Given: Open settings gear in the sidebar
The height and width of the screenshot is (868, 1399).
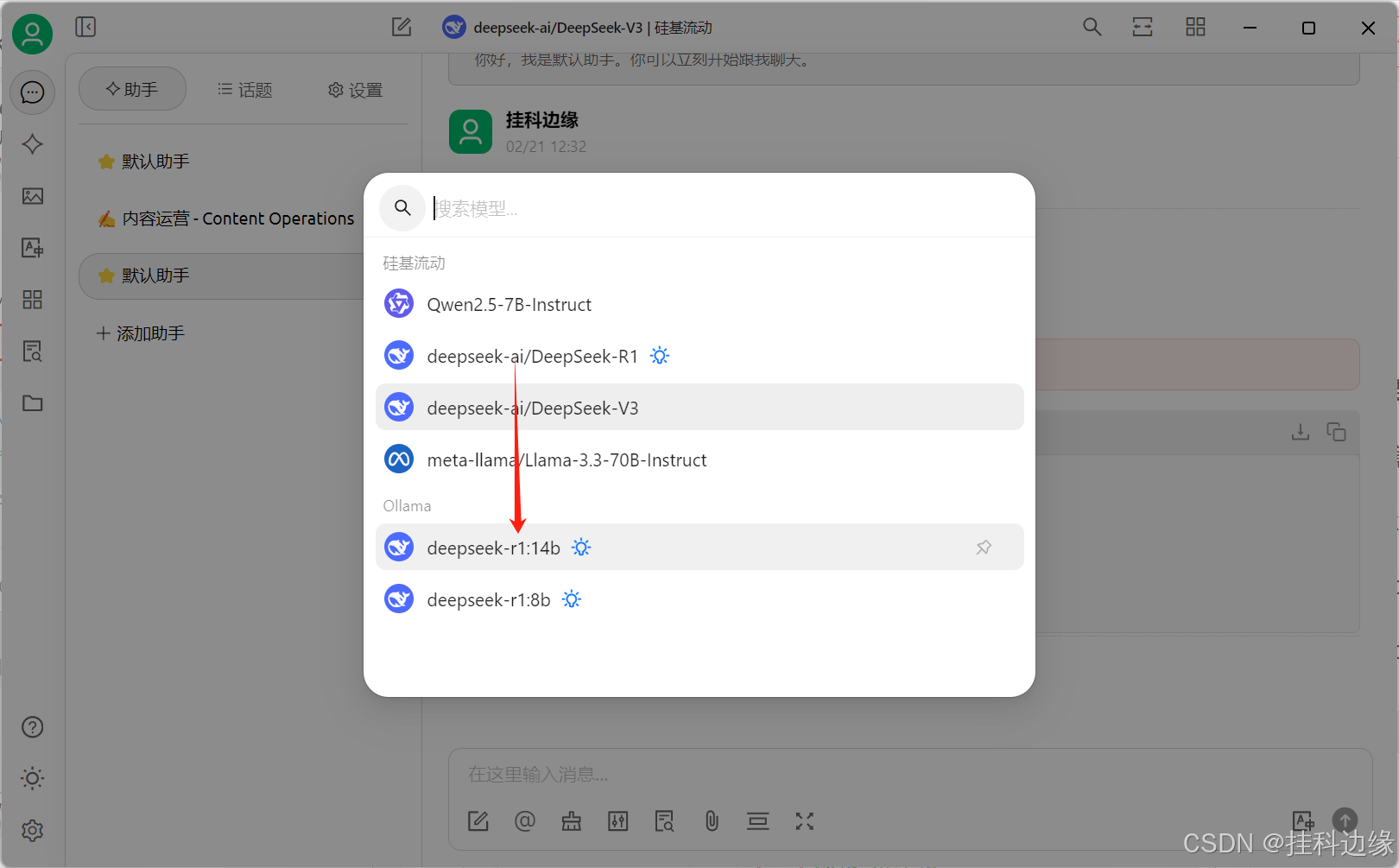Looking at the screenshot, I should click(33, 831).
